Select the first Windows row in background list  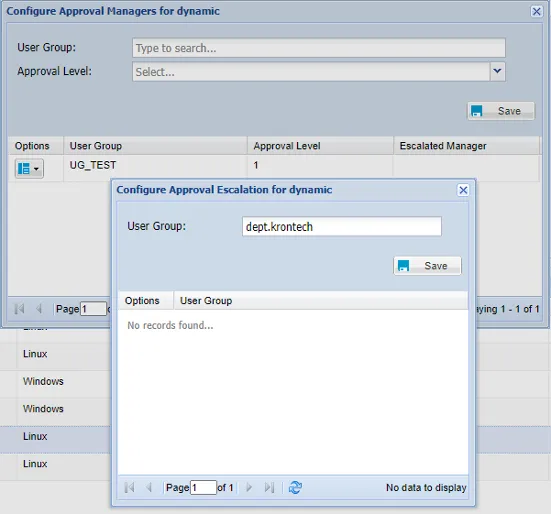pos(43,381)
